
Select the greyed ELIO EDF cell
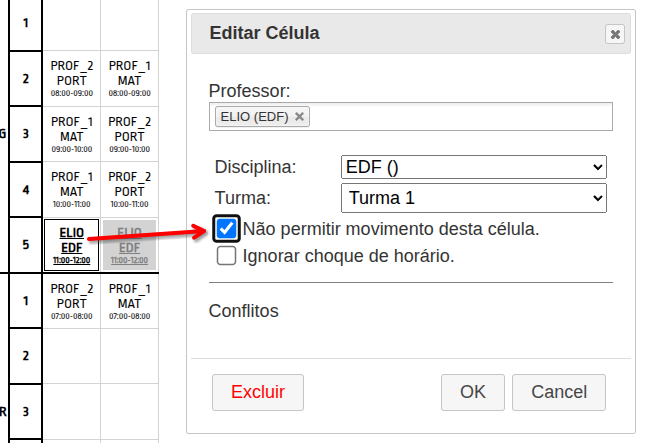pyautogui.click(x=129, y=245)
